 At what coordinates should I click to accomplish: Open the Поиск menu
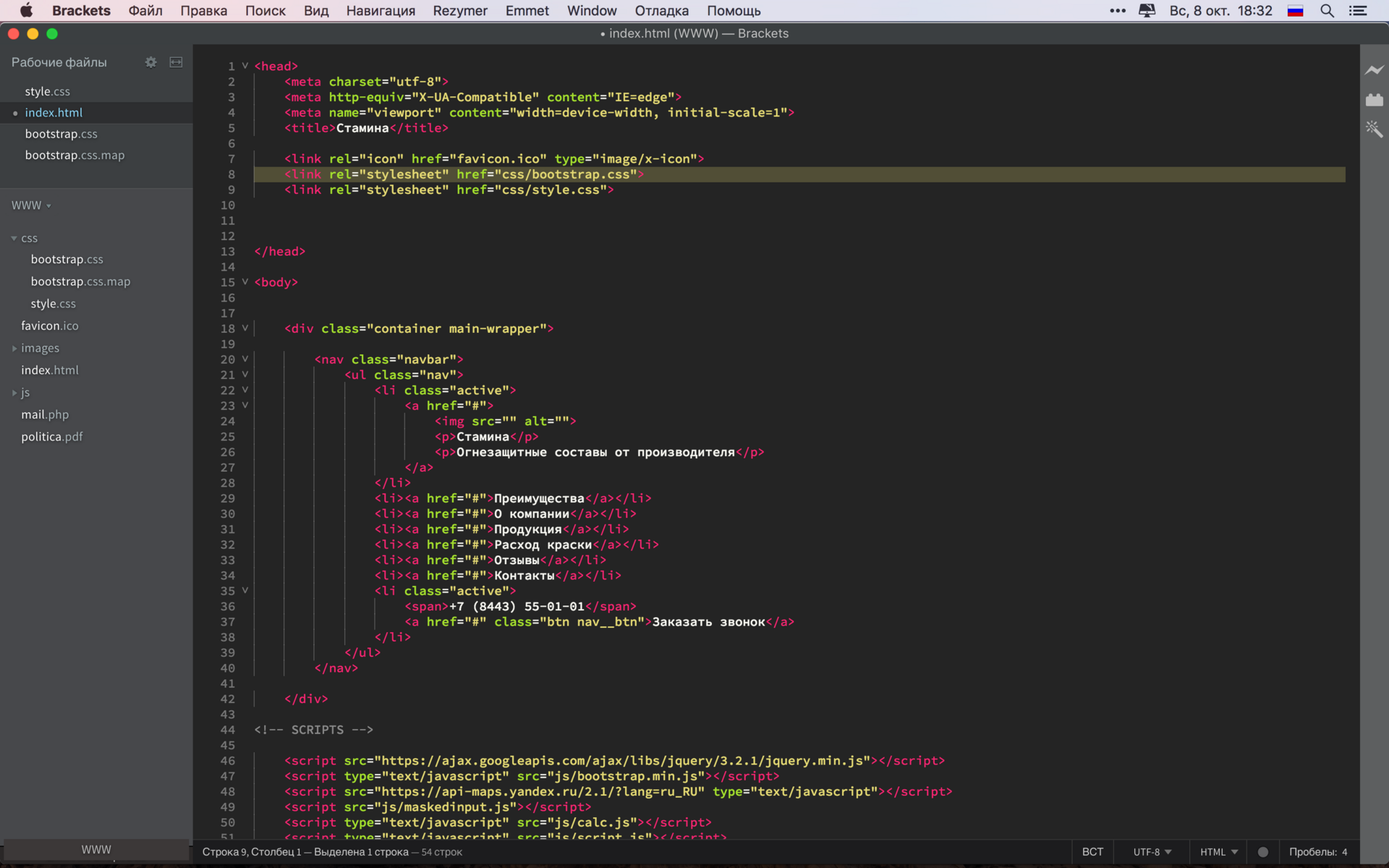[266, 11]
